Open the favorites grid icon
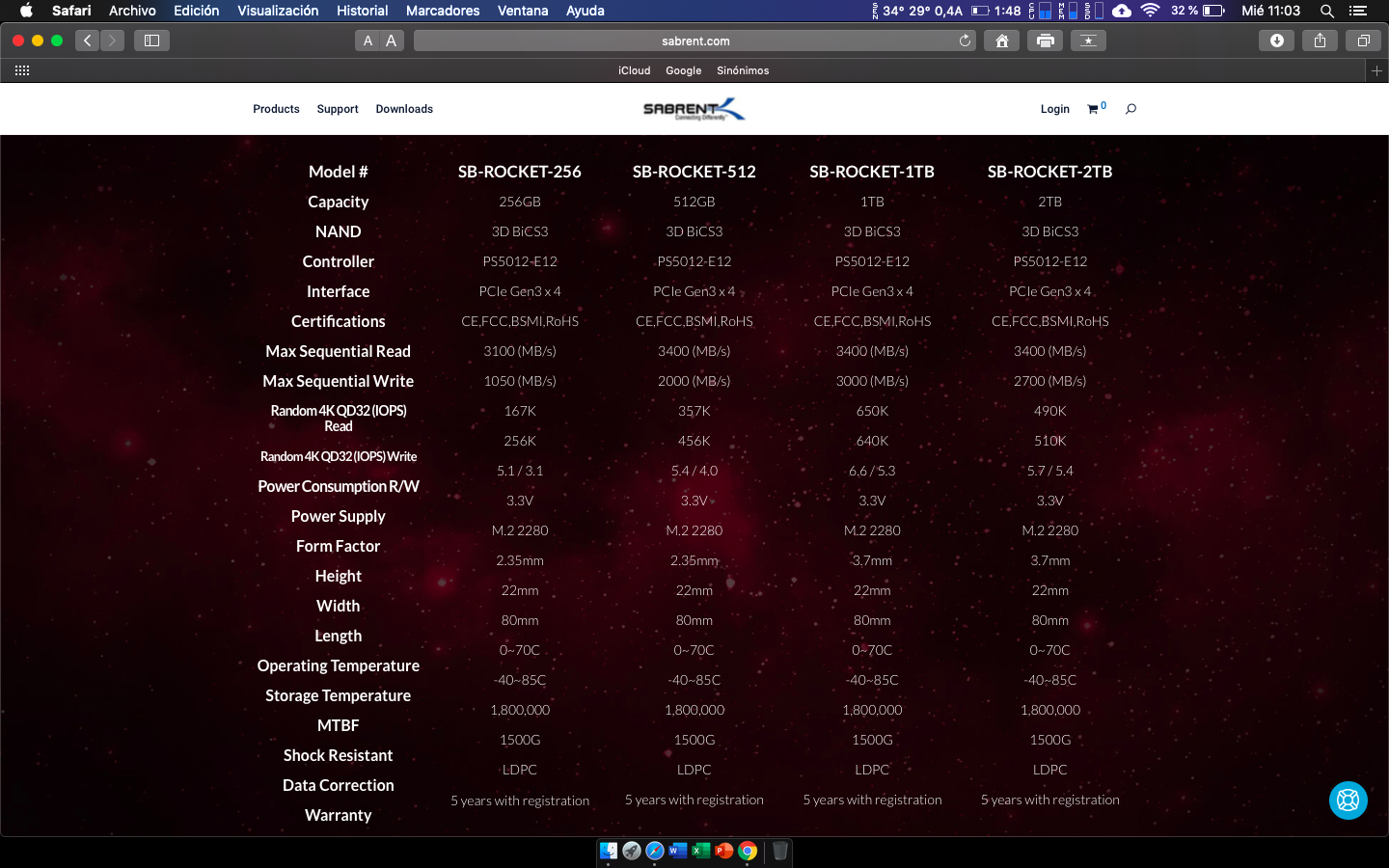 pos(22,70)
